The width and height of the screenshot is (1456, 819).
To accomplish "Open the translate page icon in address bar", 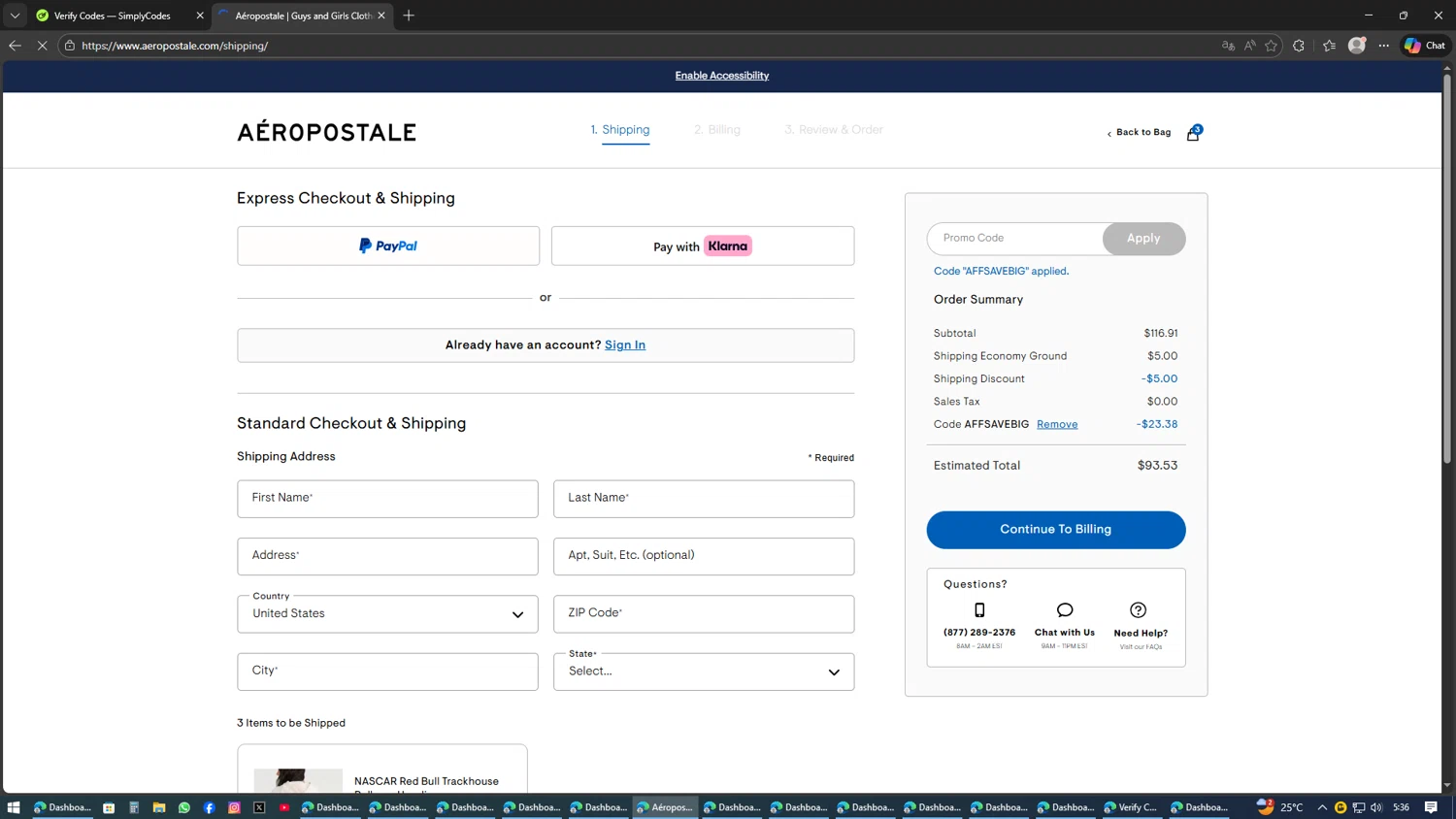I will pyautogui.click(x=1228, y=46).
